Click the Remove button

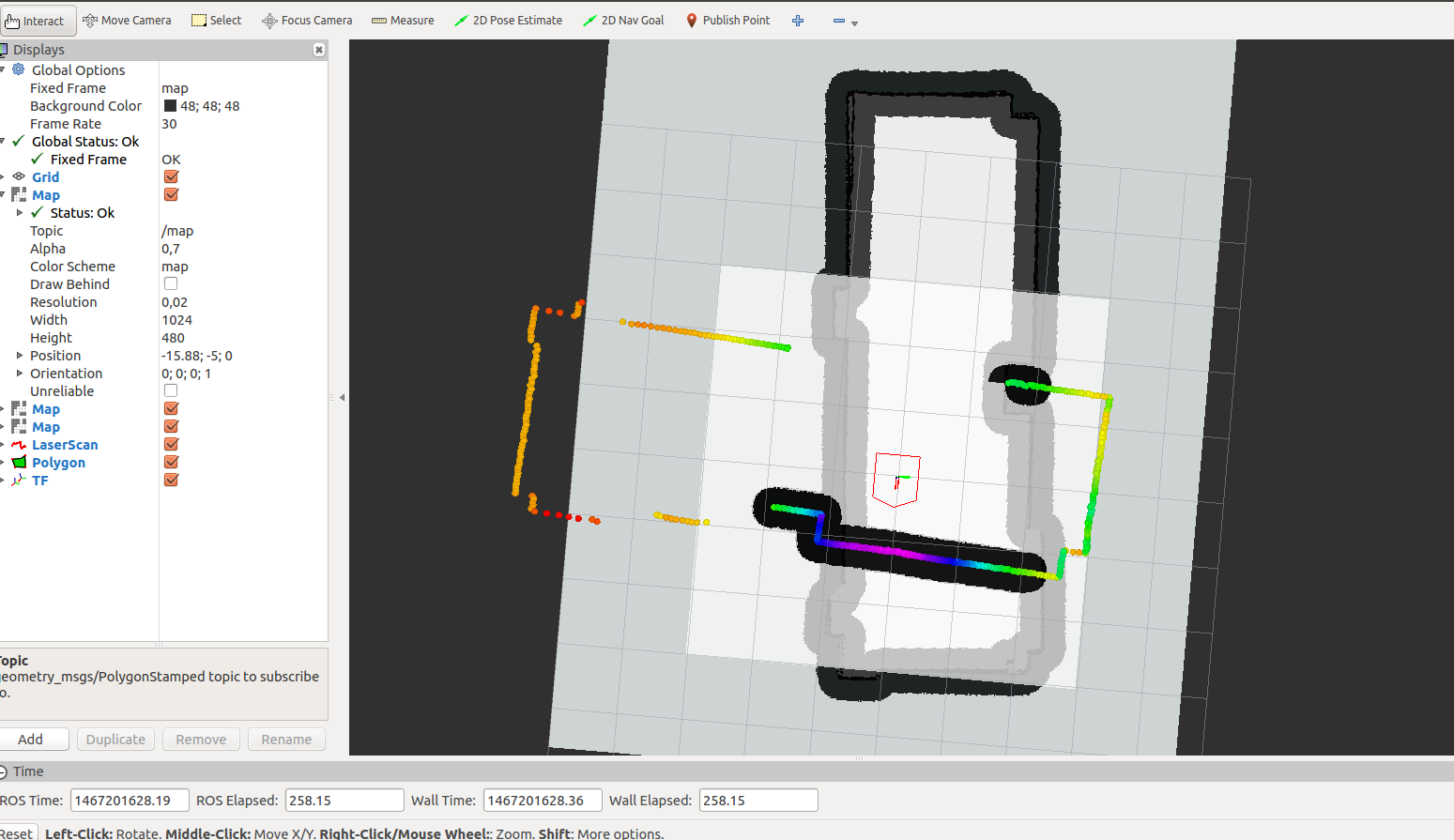click(201, 740)
